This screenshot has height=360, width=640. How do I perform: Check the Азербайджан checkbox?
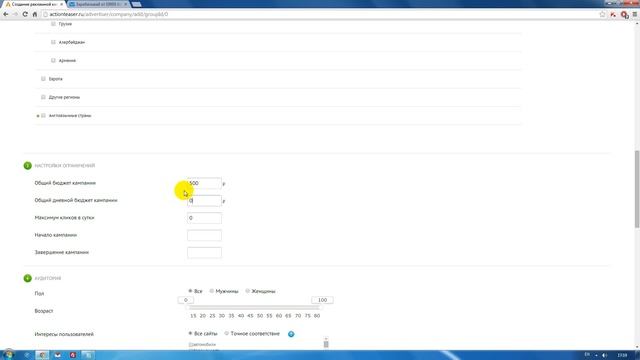(53, 42)
